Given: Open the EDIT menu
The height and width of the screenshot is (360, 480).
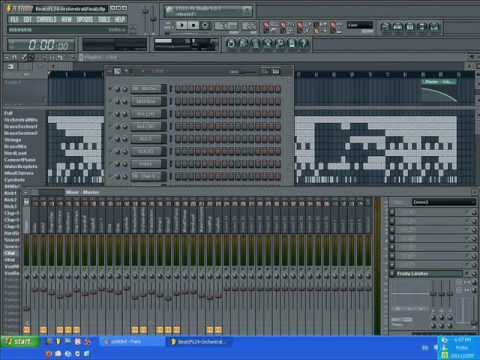Looking at the screenshot, I should 28,20.
